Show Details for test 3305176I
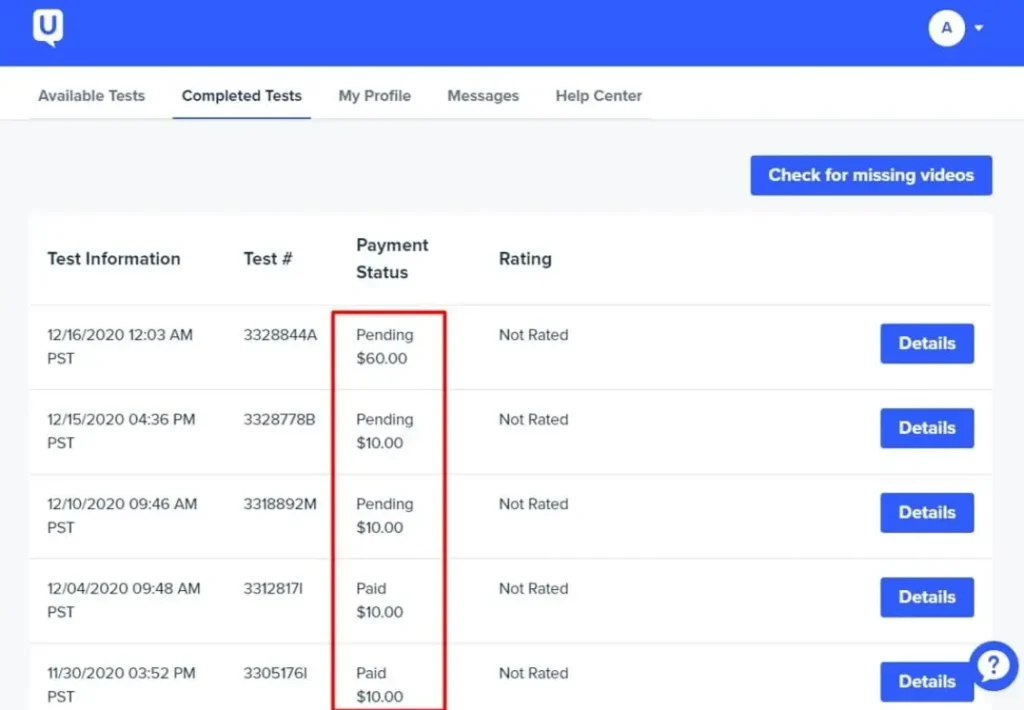Viewport: 1024px width, 710px height. click(927, 682)
